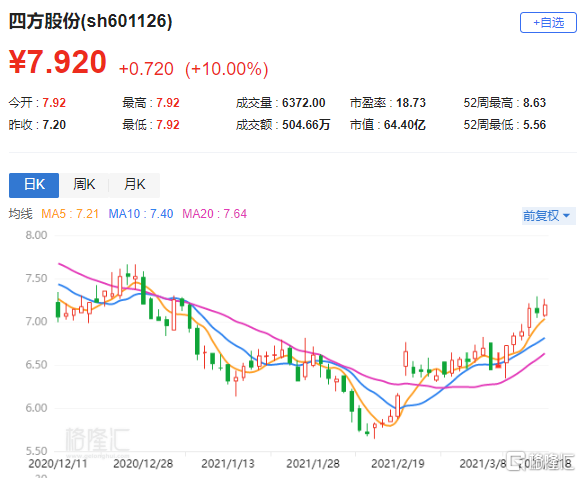Click the 最高 high price value 7.92
This screenshot has height=478, width=581.
168,103
